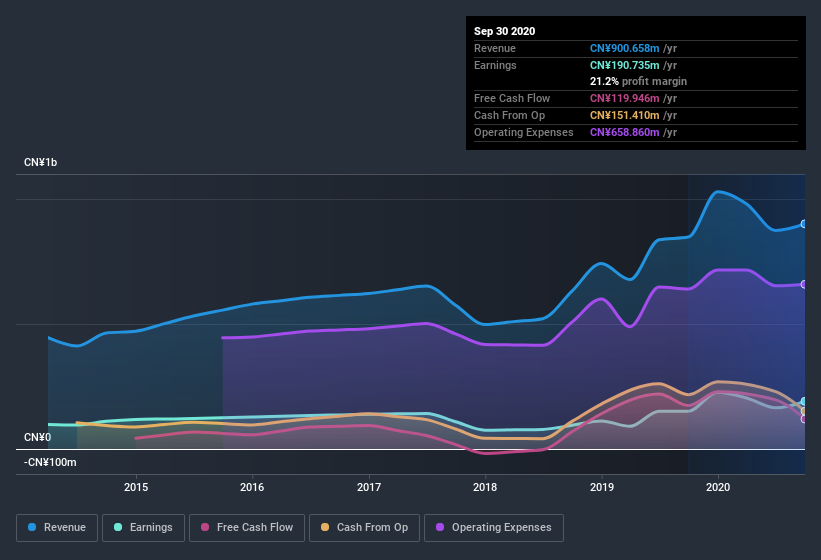Select the 2017 x-axis label

pyautogui.click(x=369, y=487)
